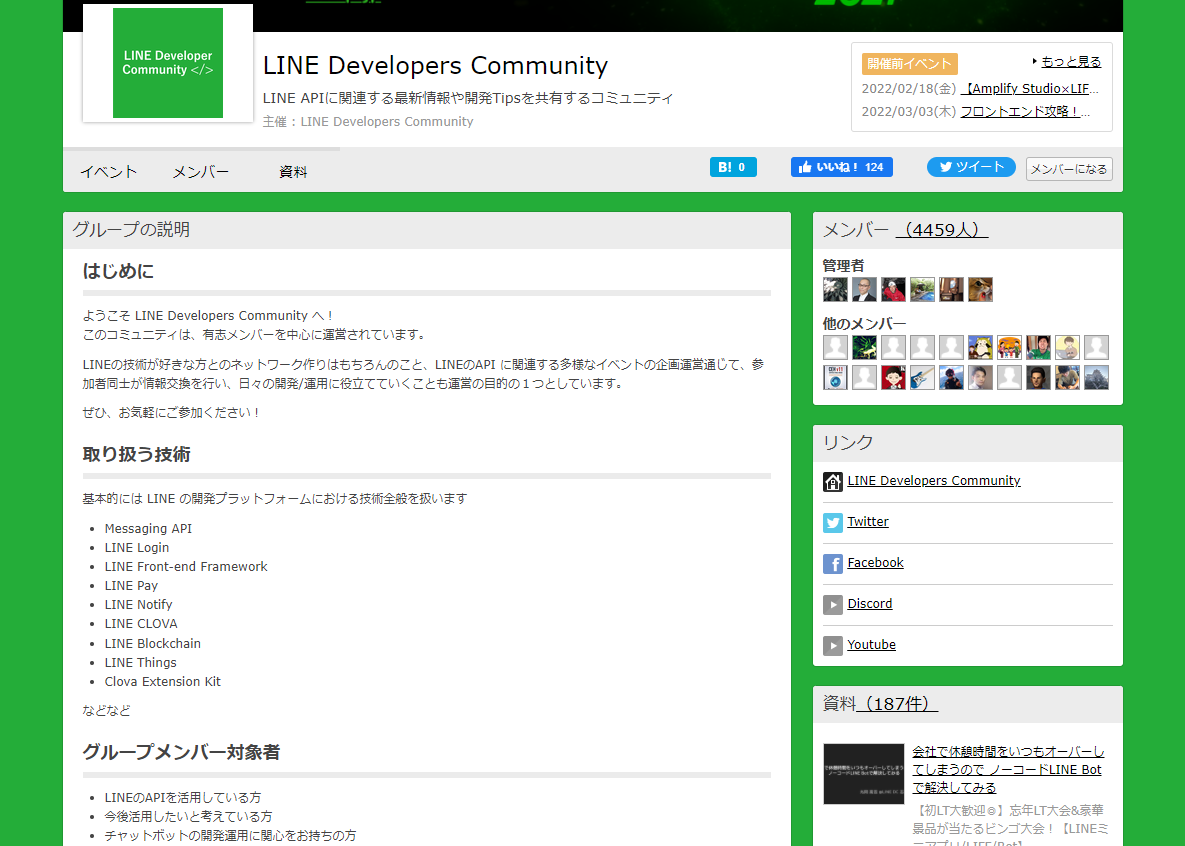Click the グループの説明 panel header
The height and width of the screenshot is (846, 1185).
(427, 230)
